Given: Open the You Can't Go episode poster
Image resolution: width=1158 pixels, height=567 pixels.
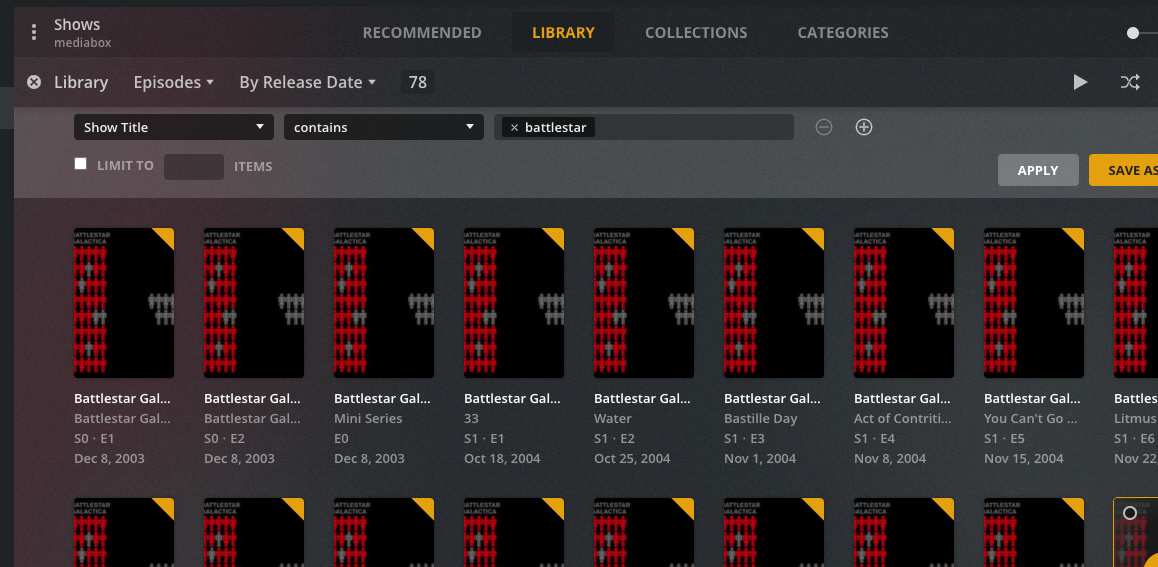Looking at the screenshot, I should click(x=1034, y=303).
